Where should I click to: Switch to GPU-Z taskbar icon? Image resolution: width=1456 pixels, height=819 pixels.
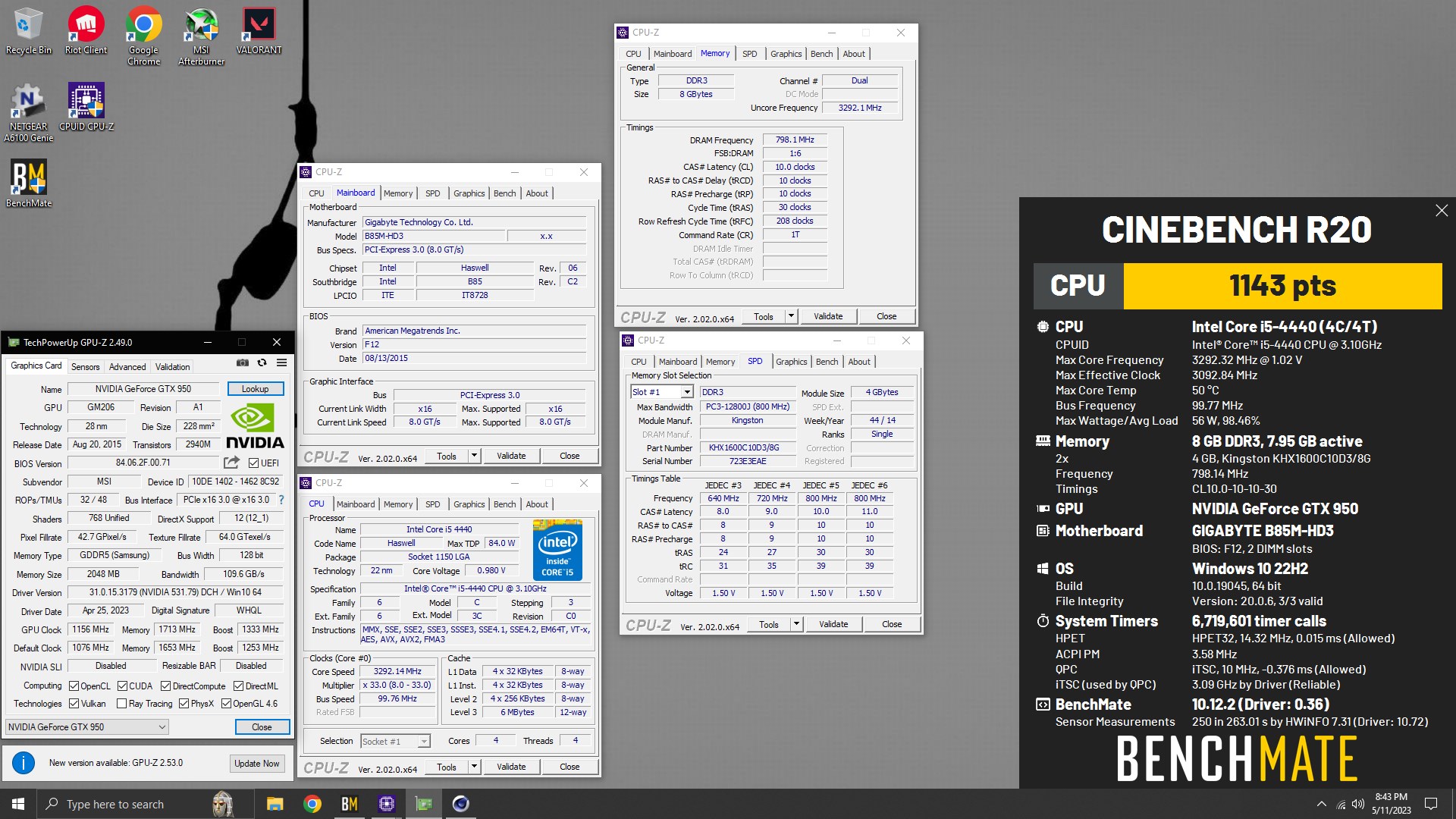tap(424, 804)
